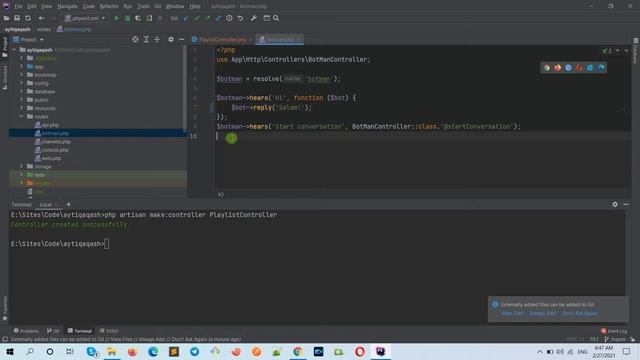Screen dimensions: 640x360
Task: Start debugging with the green bug icon
Action: 127,18
